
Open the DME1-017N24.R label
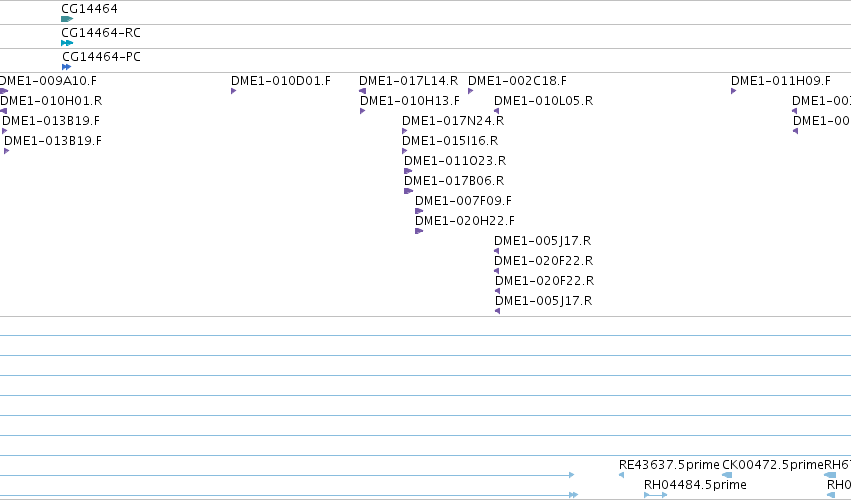[453, 121]
